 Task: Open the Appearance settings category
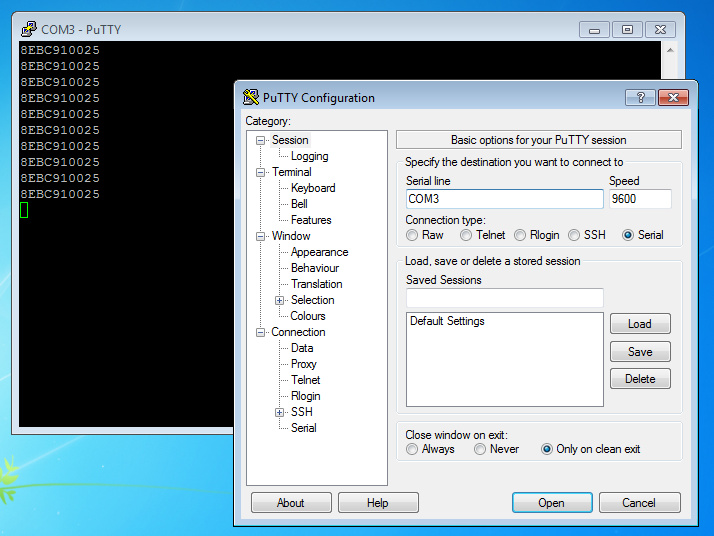click(x=320, y=252)
